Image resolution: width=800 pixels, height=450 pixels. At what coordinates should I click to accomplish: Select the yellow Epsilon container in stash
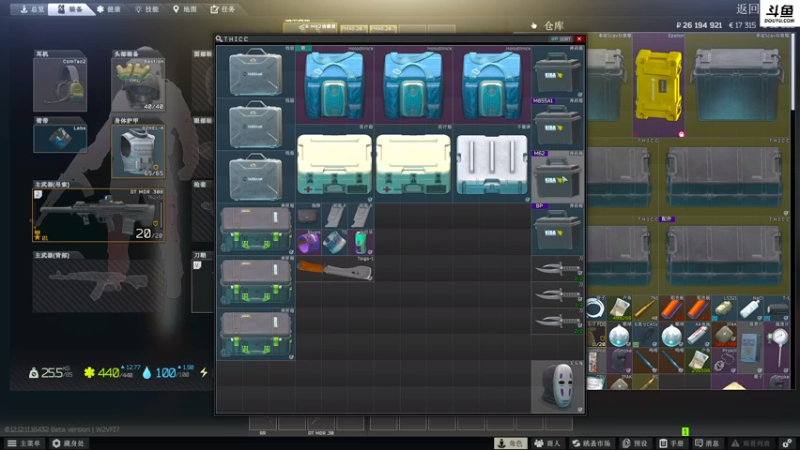tap(659, 86)
